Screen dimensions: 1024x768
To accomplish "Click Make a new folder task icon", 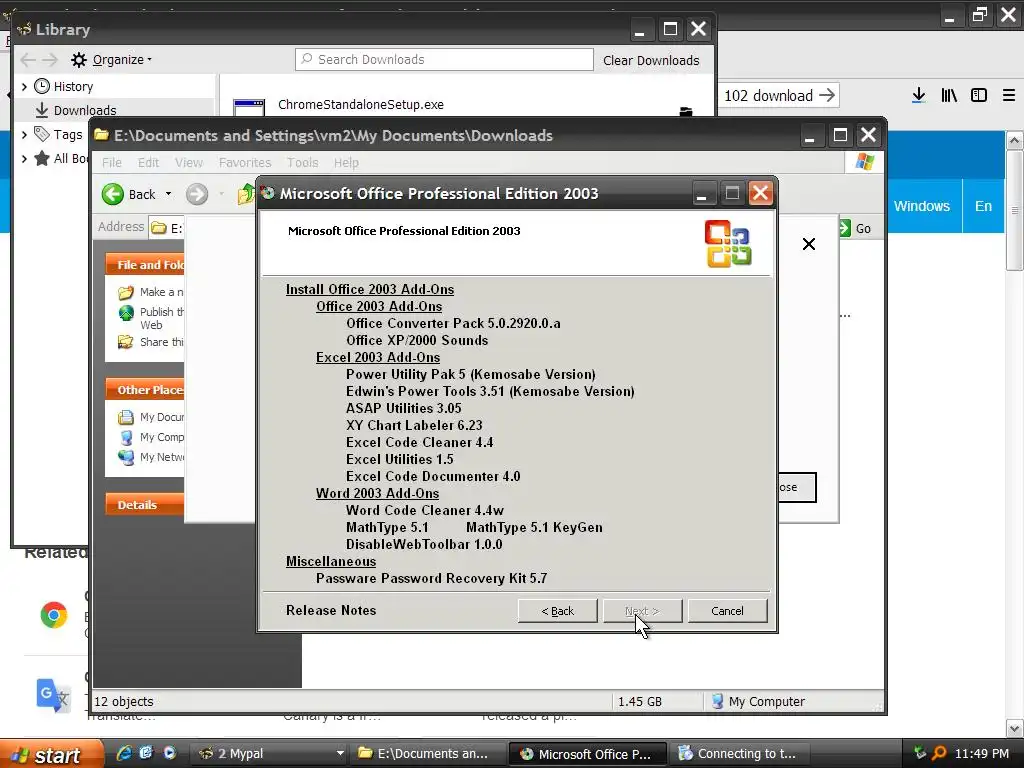I will [x=125, y=292].
